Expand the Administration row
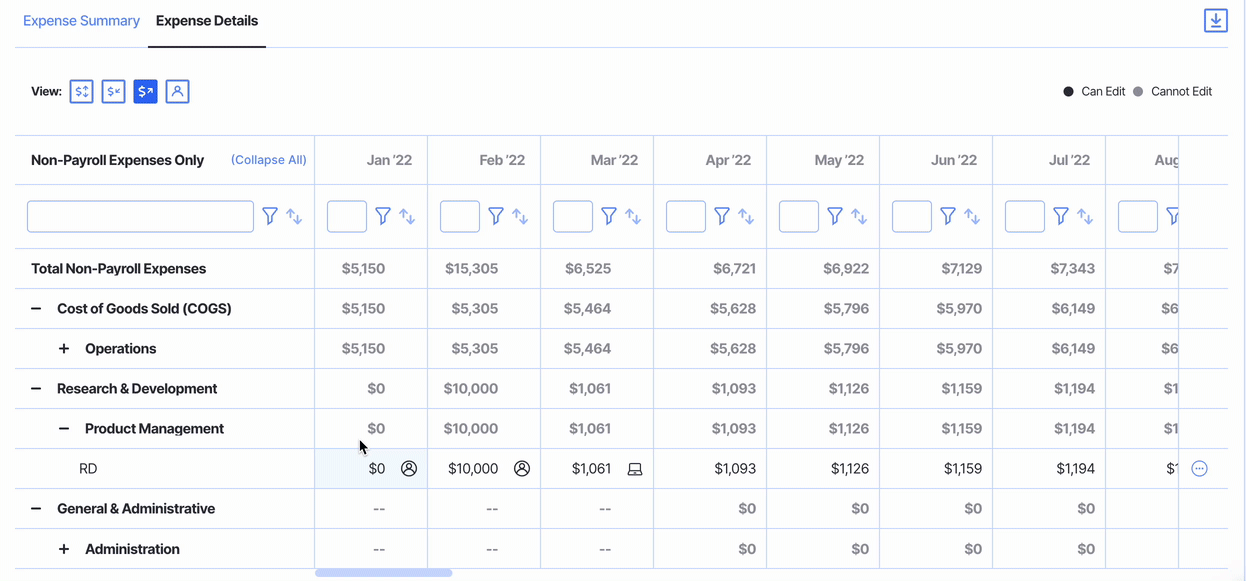 click(x=64, y=549)
